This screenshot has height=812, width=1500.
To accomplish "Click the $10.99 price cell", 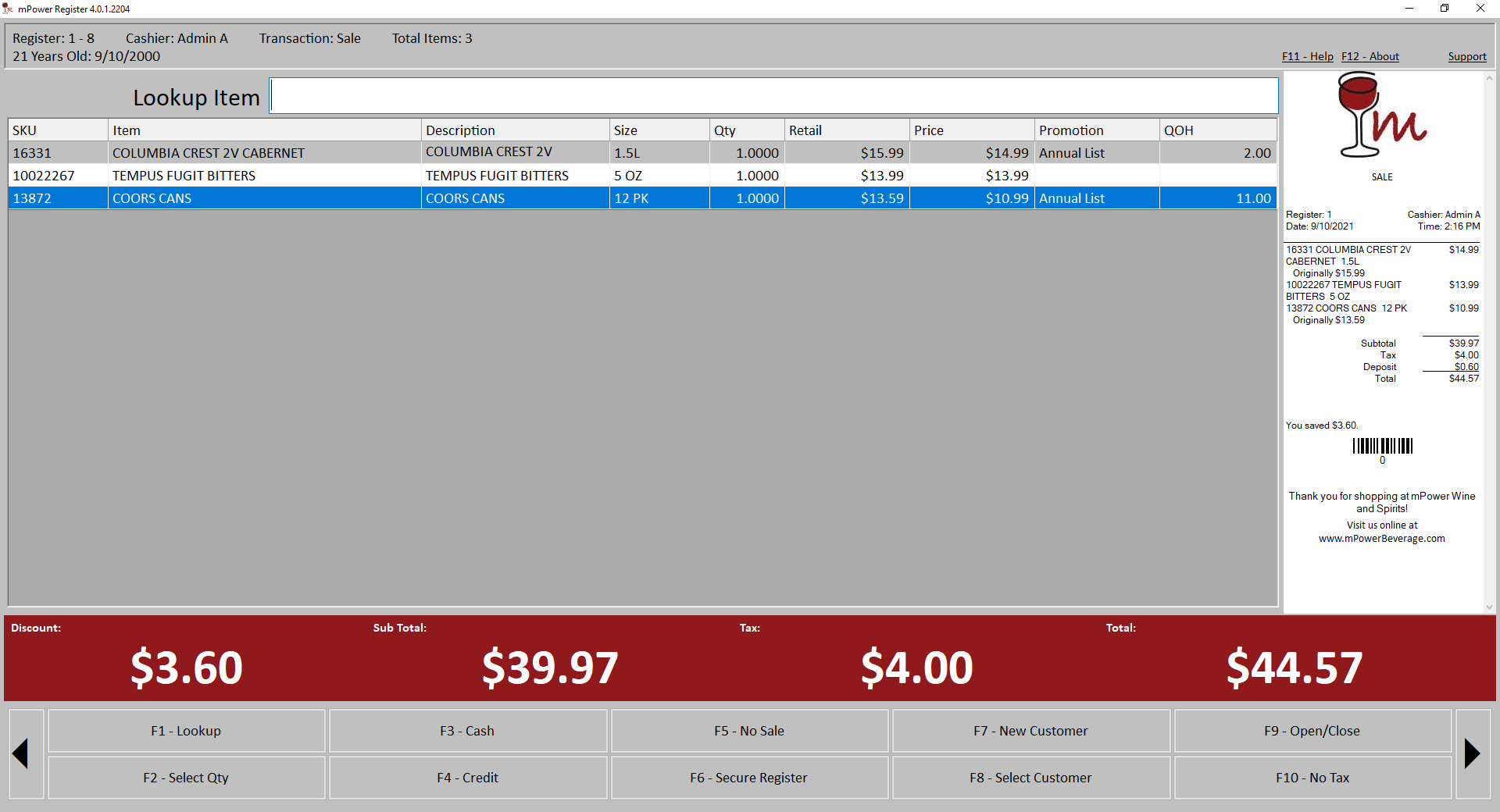I will tap(972, 198).
